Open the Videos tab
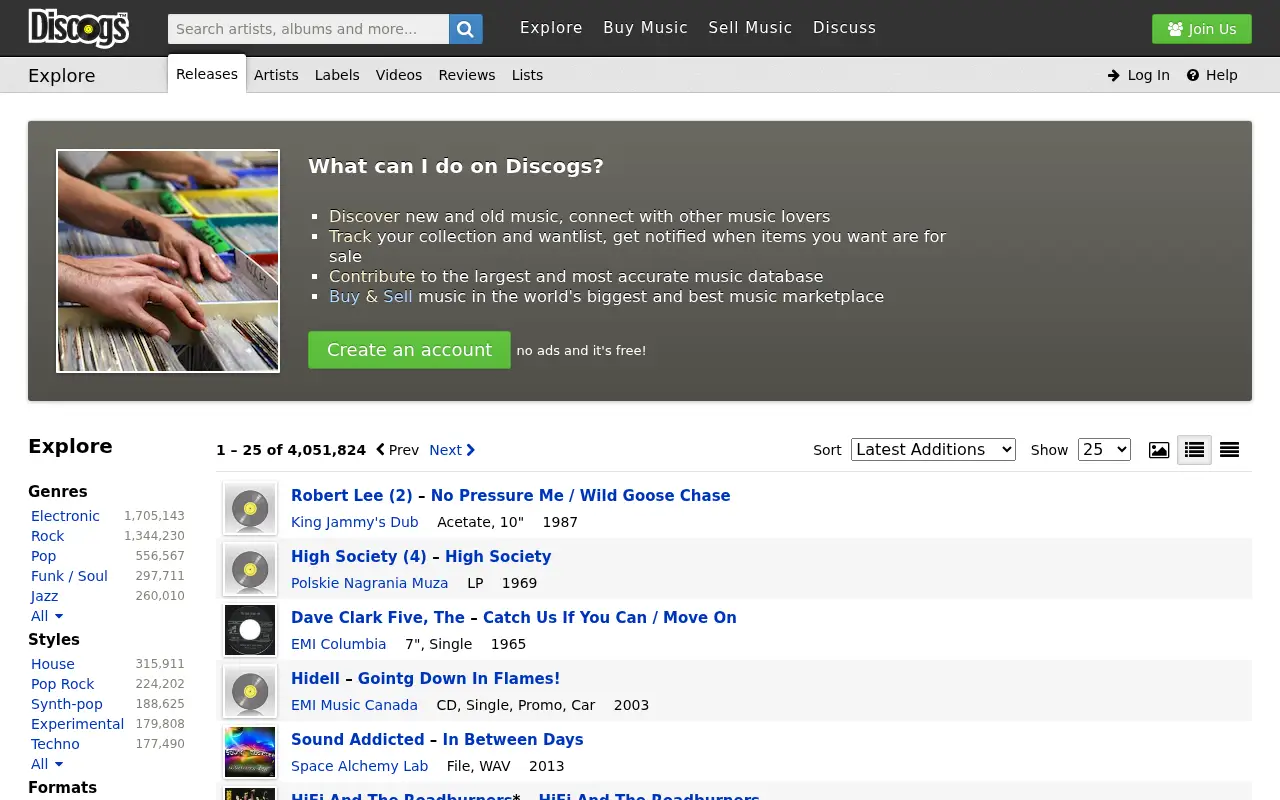Screen dimensions: 1280x800 (399, 75)
